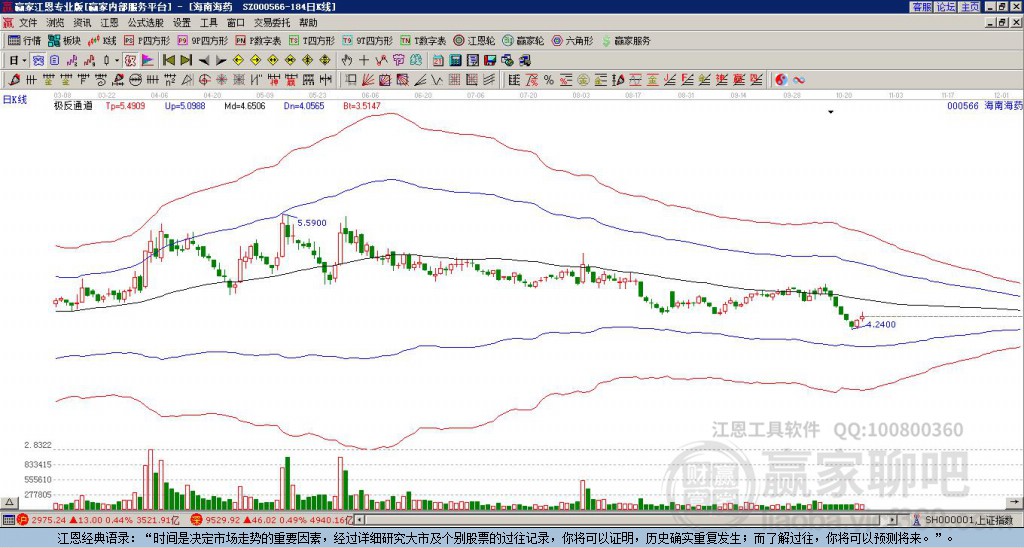The width and height of the screenshot is (1024, 548).
Task: Jump to last bar icon
Action: click(x=186, y=61)
